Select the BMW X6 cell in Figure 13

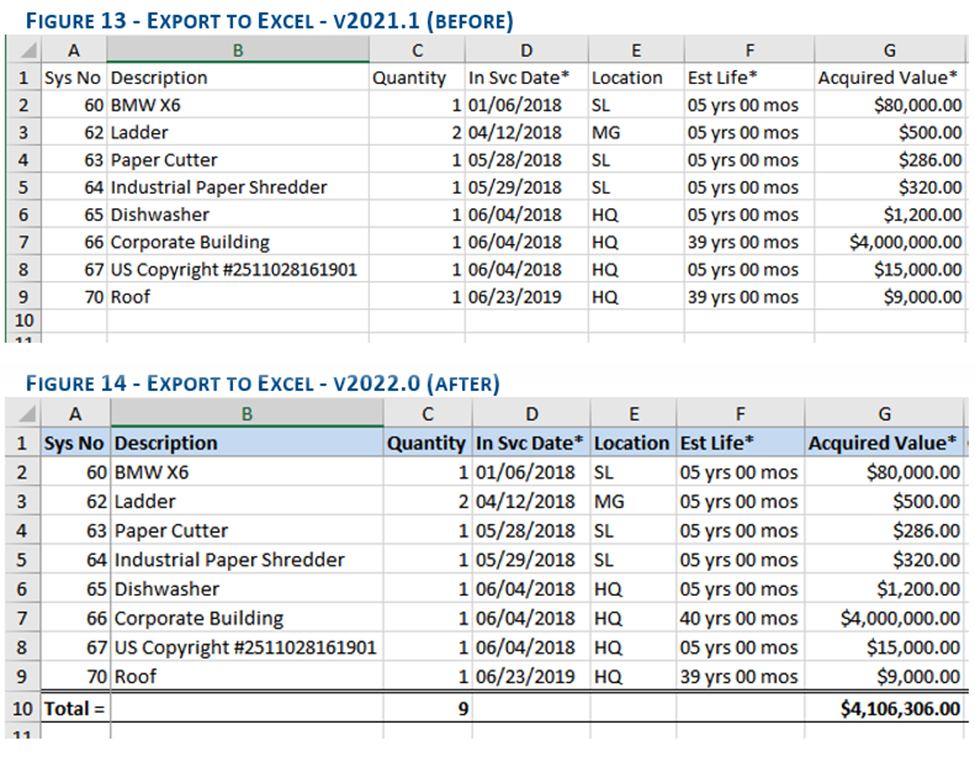238,105
